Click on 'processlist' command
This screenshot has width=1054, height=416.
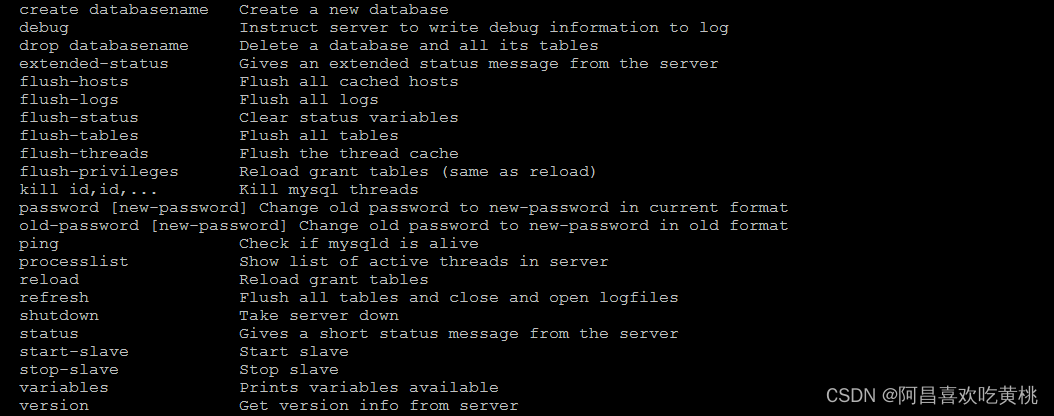pos(73,261)
